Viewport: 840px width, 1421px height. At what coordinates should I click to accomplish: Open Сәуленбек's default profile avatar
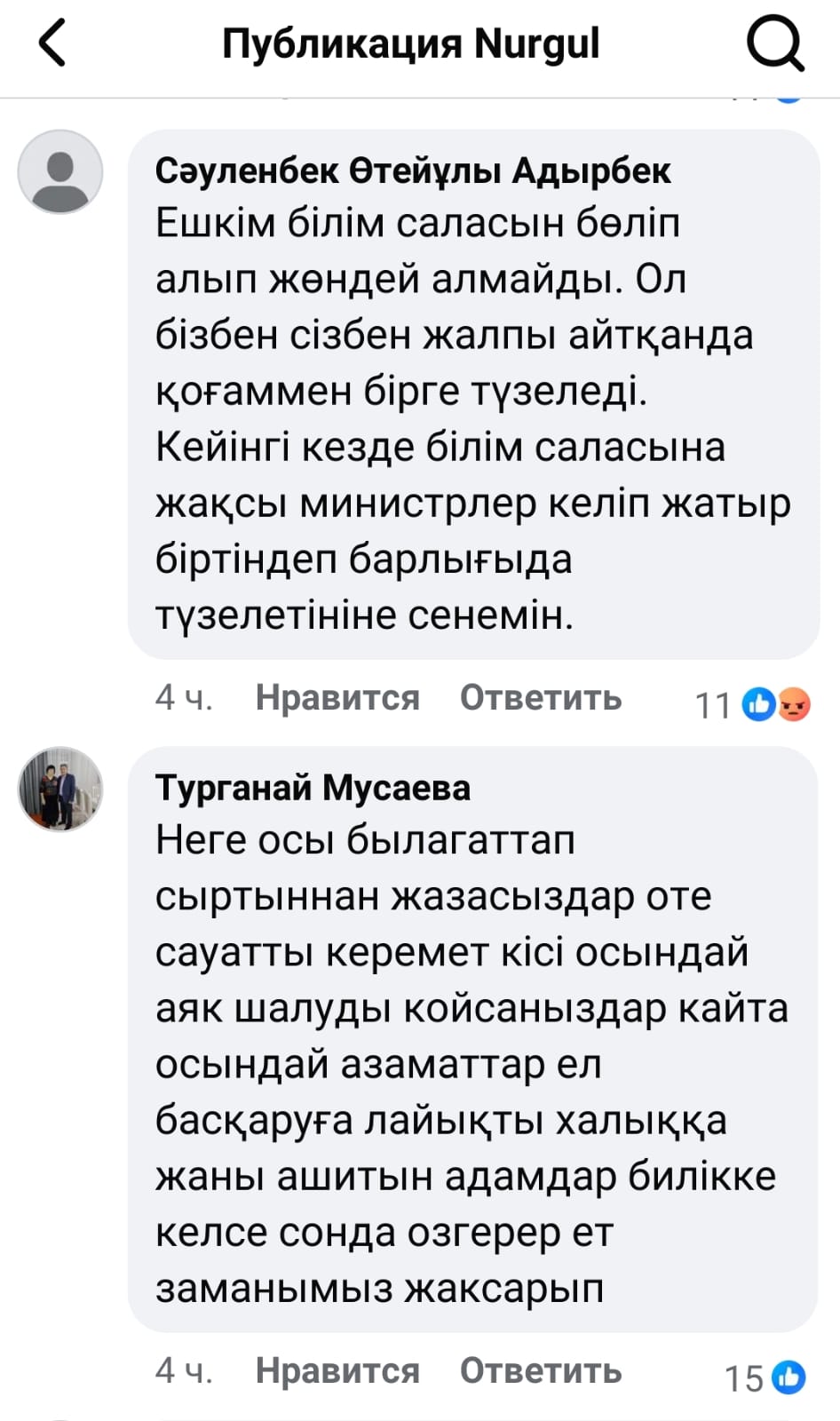pyautogui.click(x=60, y=171)
